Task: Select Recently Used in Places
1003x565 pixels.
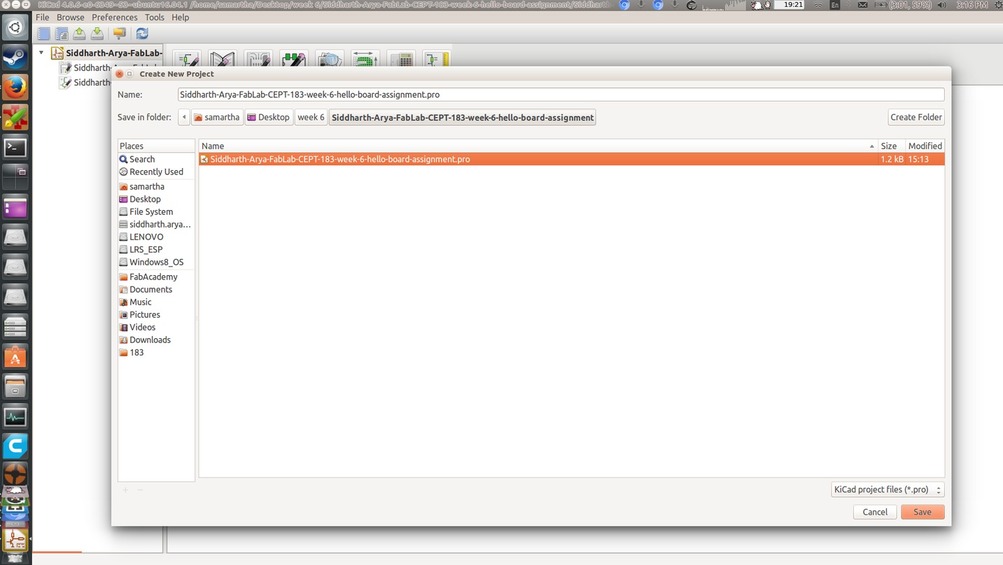Action: pyautogui.click(x=156, y=172)
